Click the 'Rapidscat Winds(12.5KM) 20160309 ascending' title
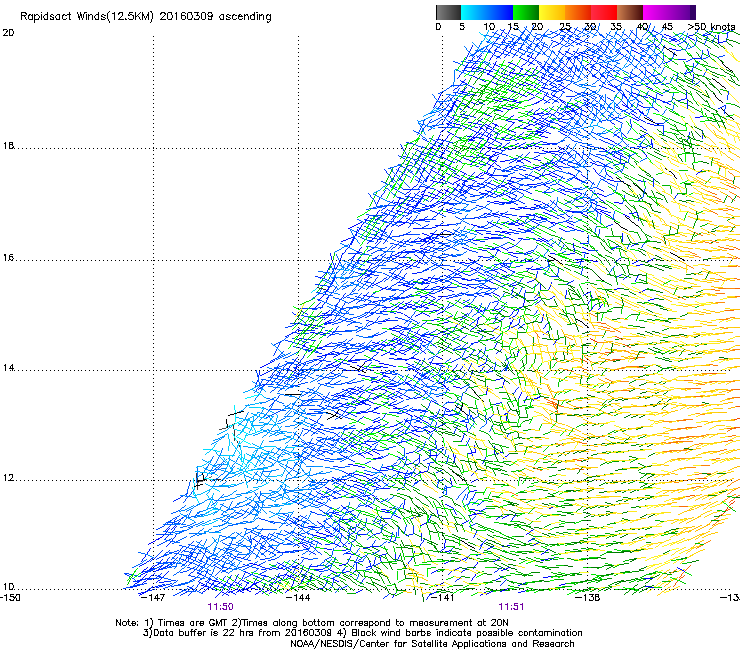 146,17
